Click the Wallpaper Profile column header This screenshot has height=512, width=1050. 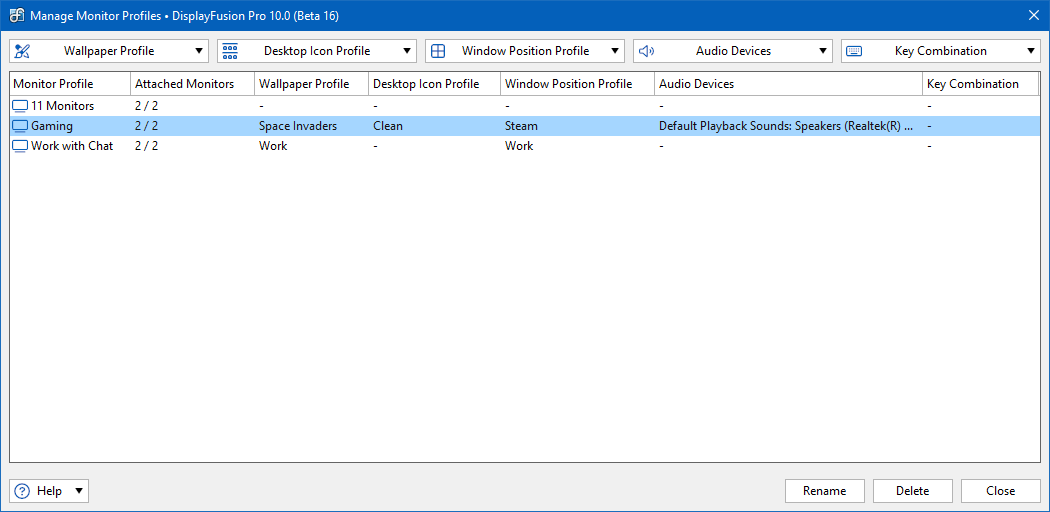tap(311, 84)
